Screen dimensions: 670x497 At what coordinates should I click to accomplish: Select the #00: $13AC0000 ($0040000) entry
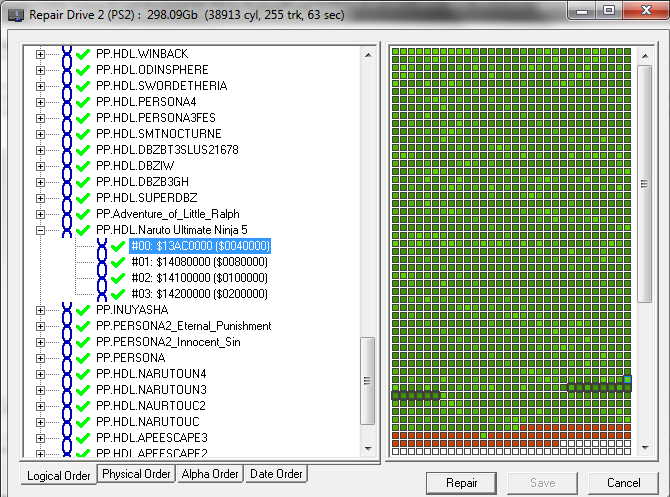click(x=200, y=246)
